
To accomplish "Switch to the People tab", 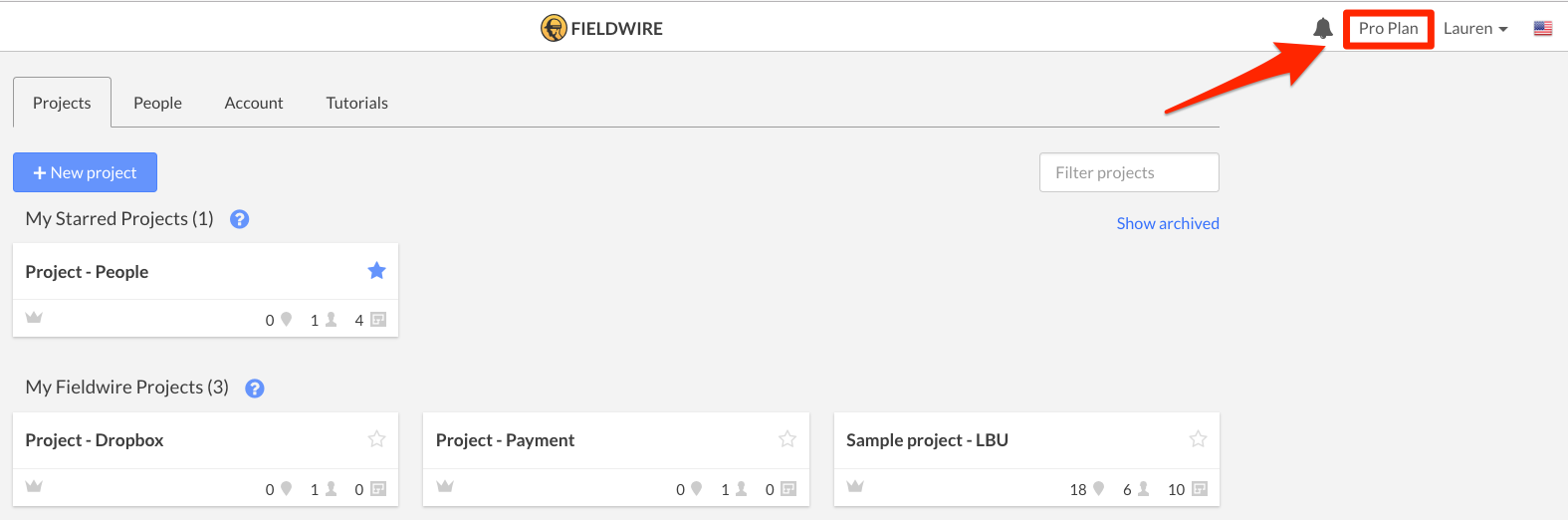I will pos(157,103).
